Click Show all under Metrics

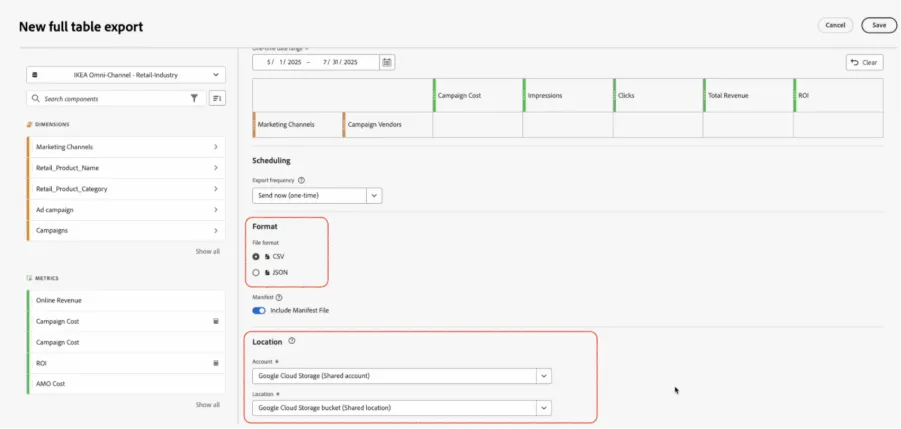coord(207,405)
